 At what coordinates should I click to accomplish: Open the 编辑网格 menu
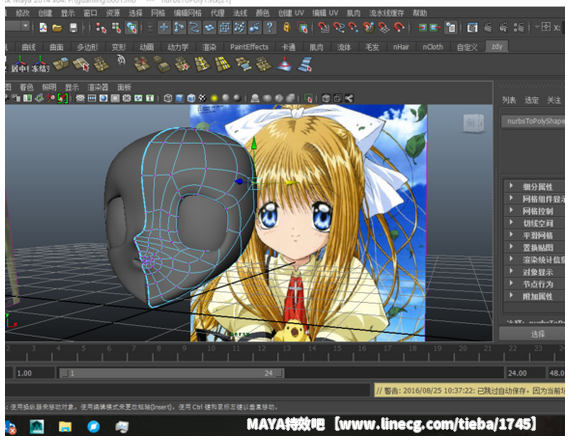coord(188,13)
